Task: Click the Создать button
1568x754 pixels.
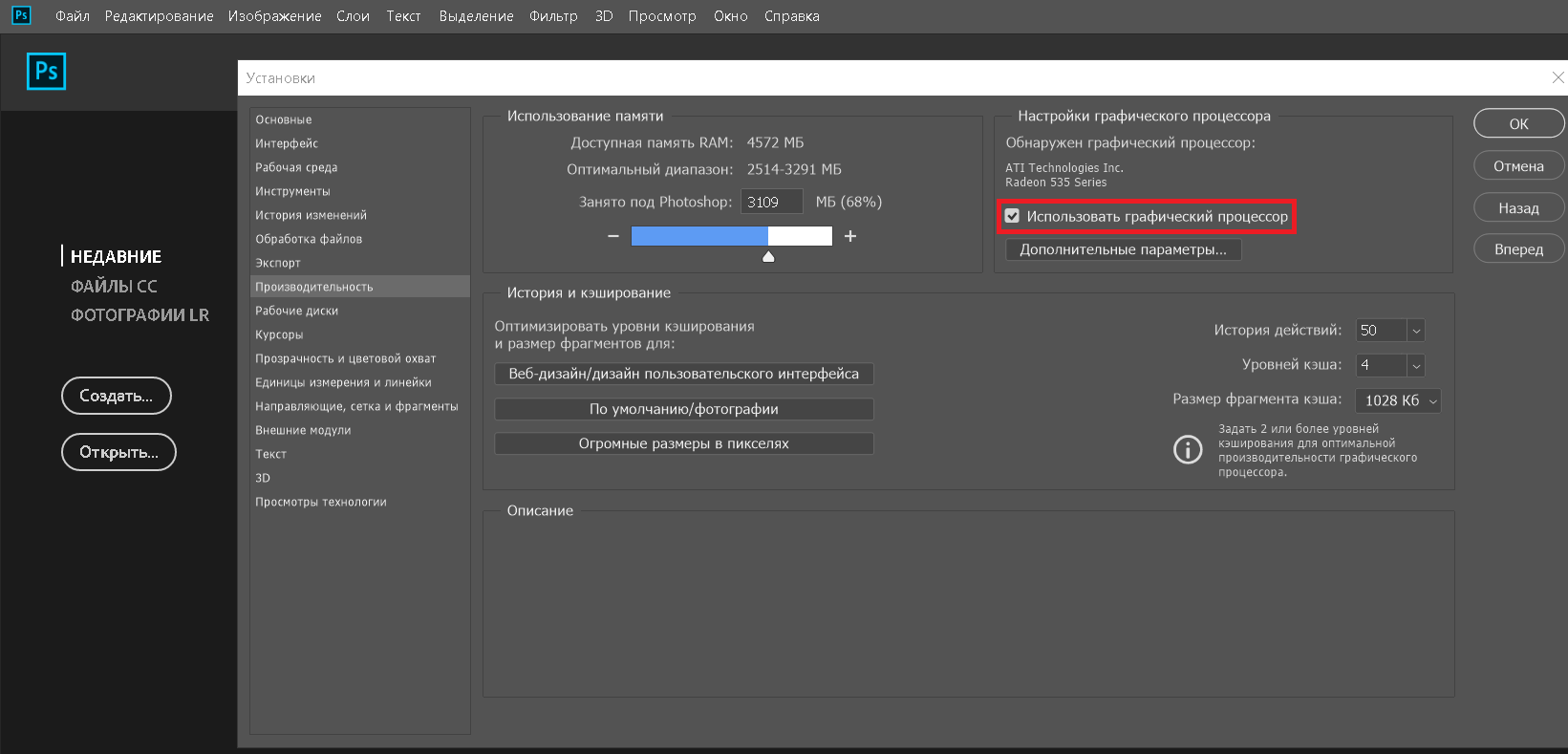Action: point(117,396)
